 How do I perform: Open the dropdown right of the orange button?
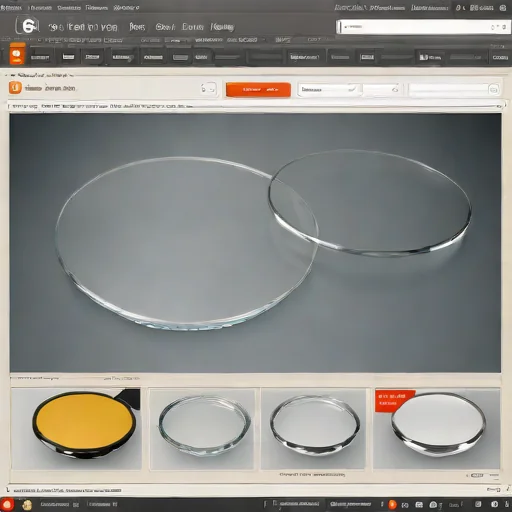(x=329, y=89)
